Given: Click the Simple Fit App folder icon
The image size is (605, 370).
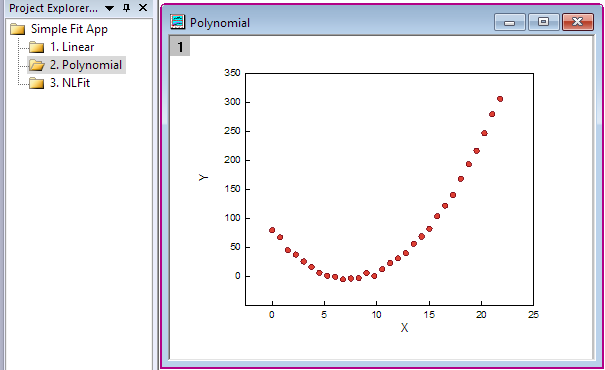Looking at the screenshot, I should coord(18,29).
